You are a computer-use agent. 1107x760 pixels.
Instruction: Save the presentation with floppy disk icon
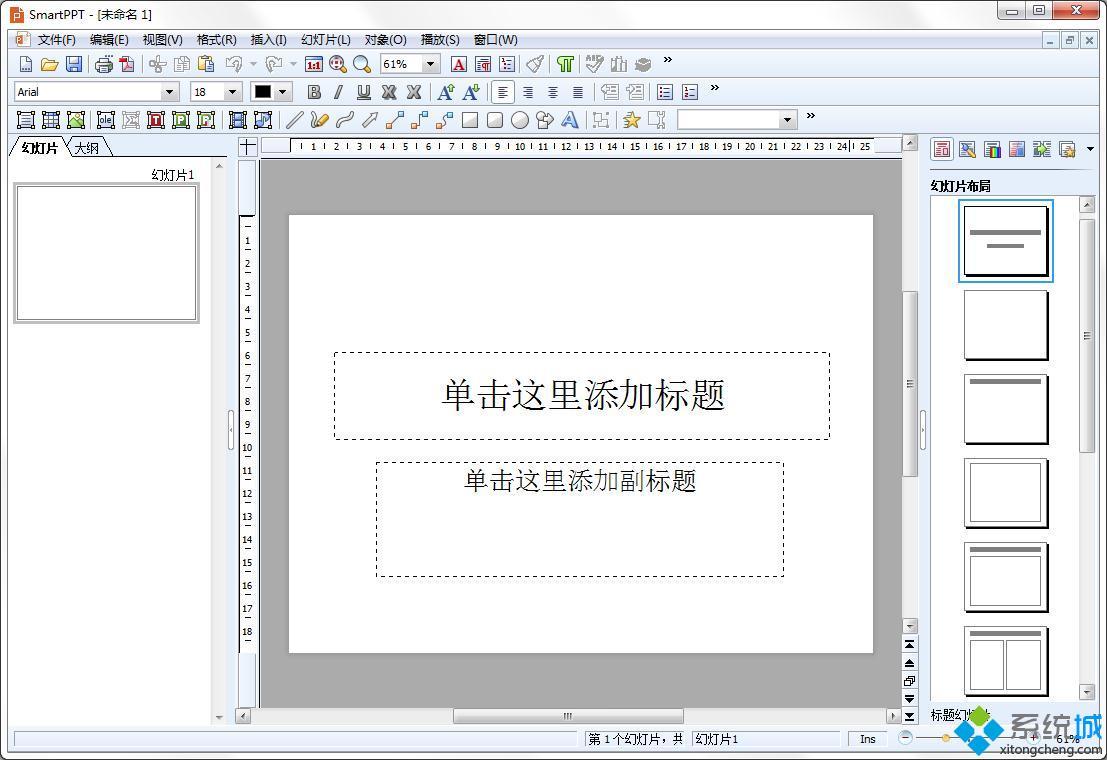tap(74, 64)
